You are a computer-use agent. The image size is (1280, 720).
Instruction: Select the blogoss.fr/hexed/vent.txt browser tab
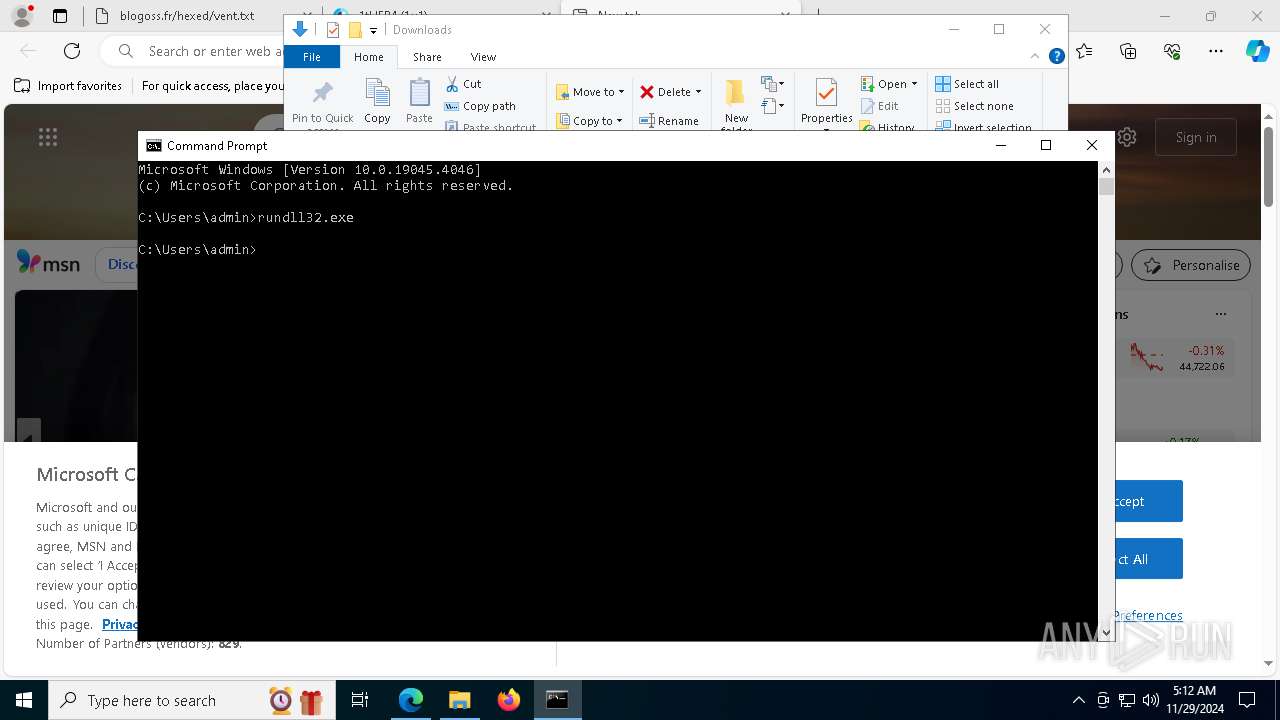click(185, 16)
